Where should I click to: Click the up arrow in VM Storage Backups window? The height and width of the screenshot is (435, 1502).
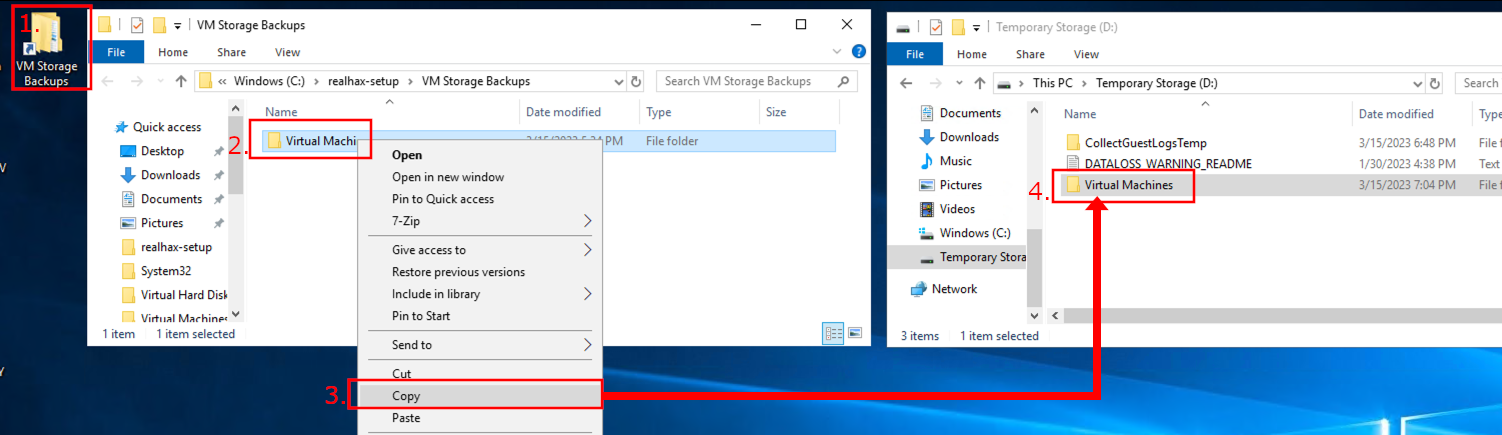coord(181,81)
